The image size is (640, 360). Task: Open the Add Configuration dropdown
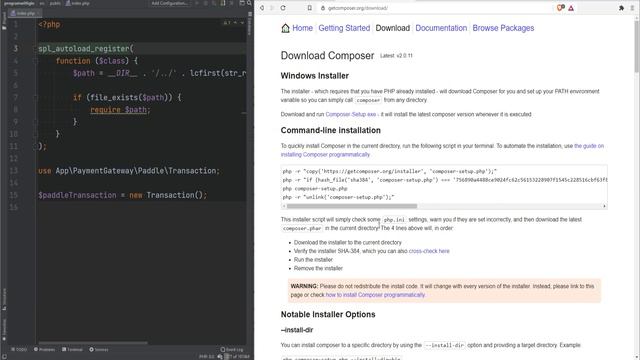click(169, 3)
